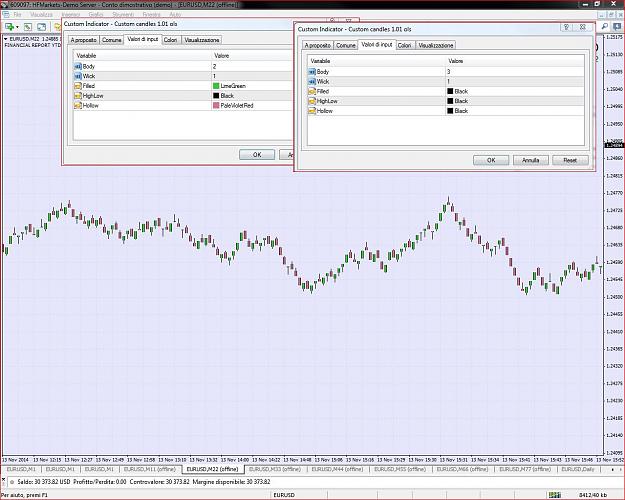This screenshot has height=500, width=625.
Task: Click the Reset button
Action: click(x=570, y=160)
